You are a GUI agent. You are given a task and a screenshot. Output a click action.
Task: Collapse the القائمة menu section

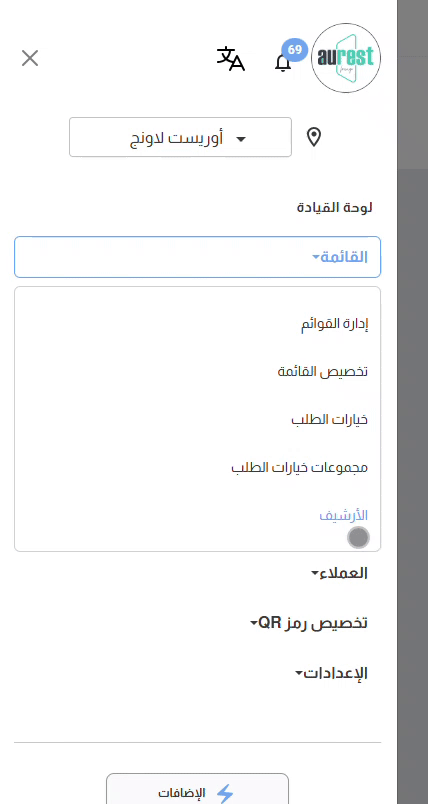197,257
